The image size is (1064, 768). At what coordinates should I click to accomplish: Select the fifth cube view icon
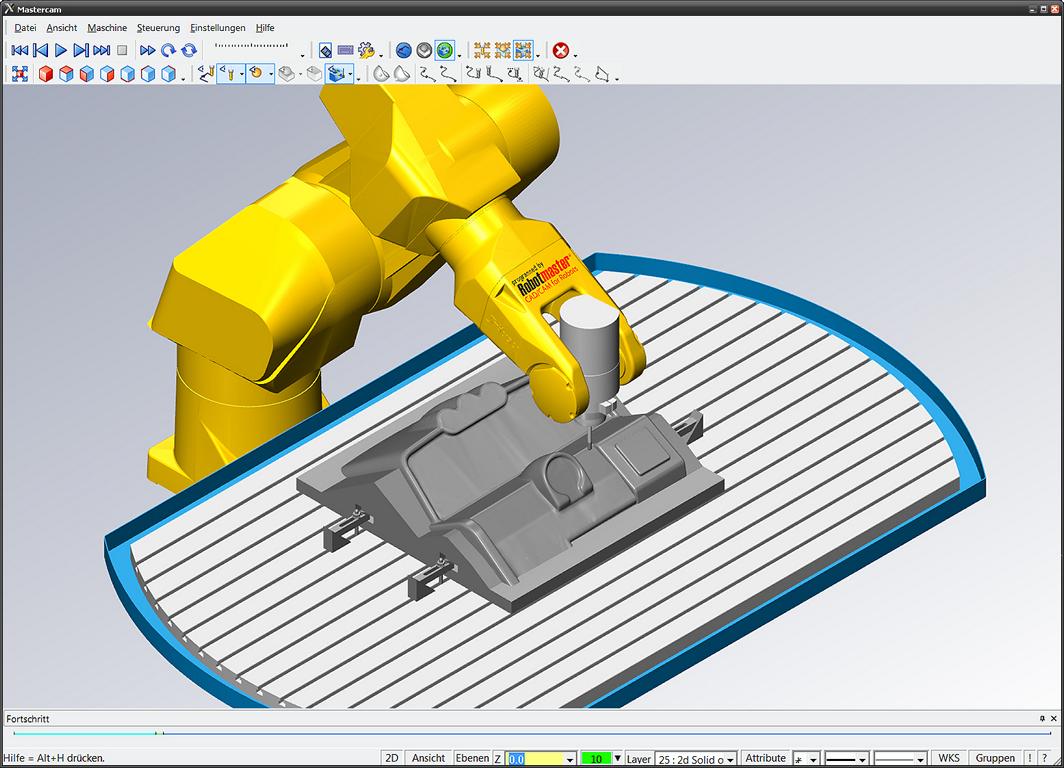point(127,74)
